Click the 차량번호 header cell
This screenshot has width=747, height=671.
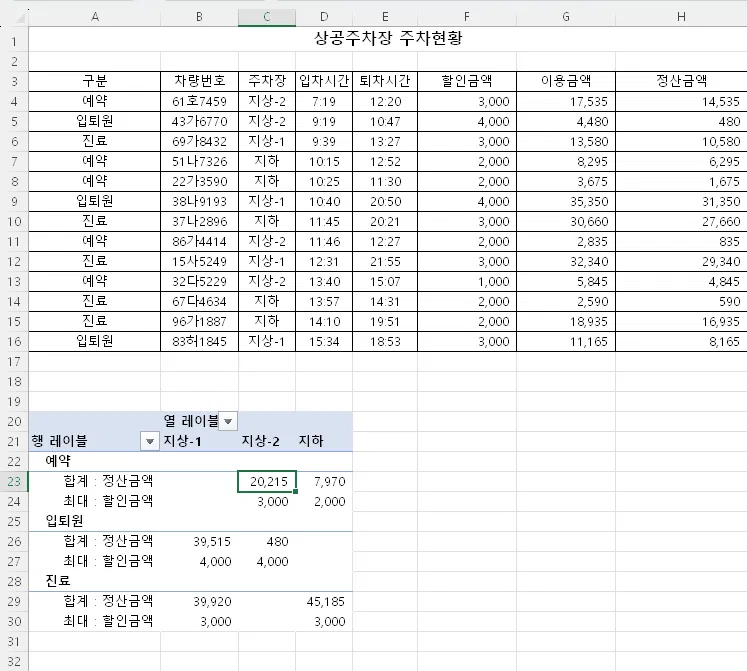point(200,81)
